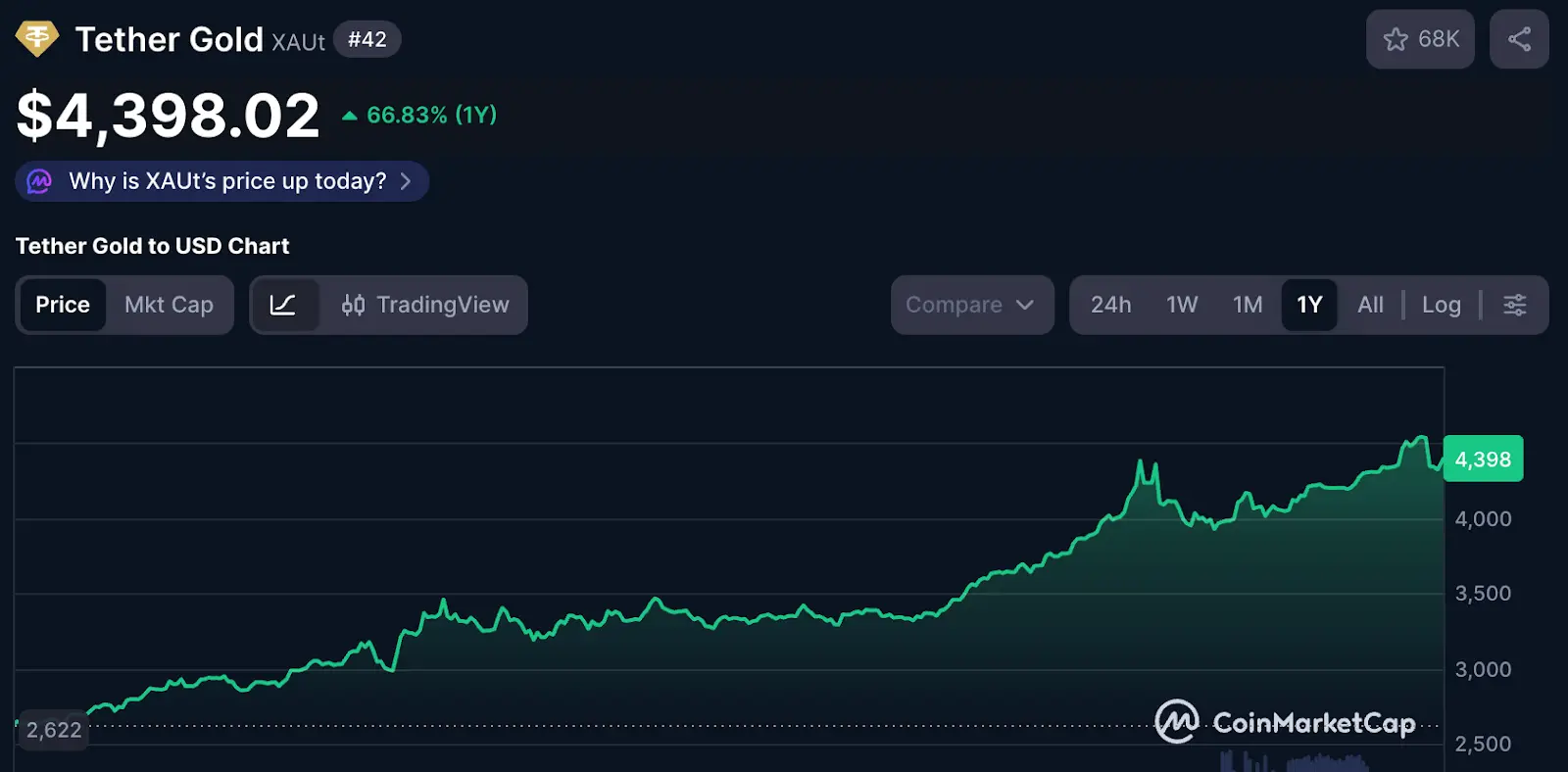This screenshot has width=1568, height=772.
Task: Set chart range to 1M
Action: tap(1248, 305)
